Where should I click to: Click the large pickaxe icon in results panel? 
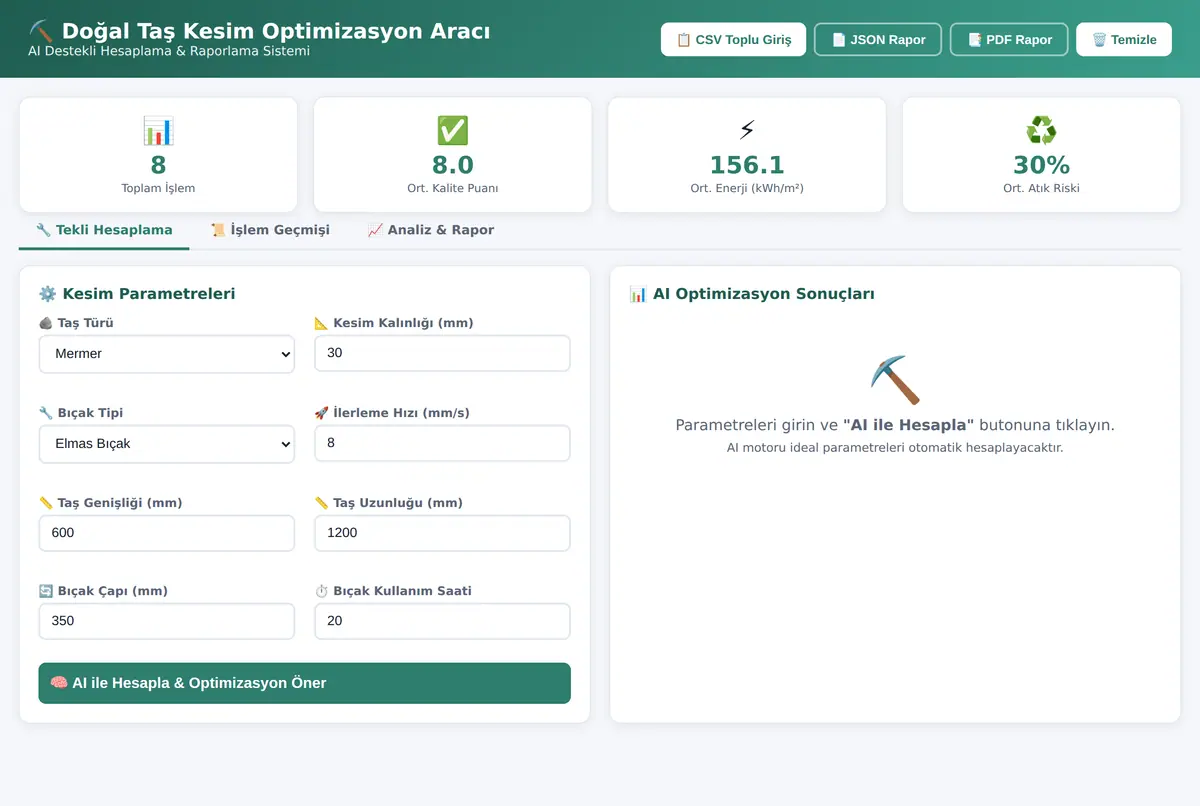895,380
